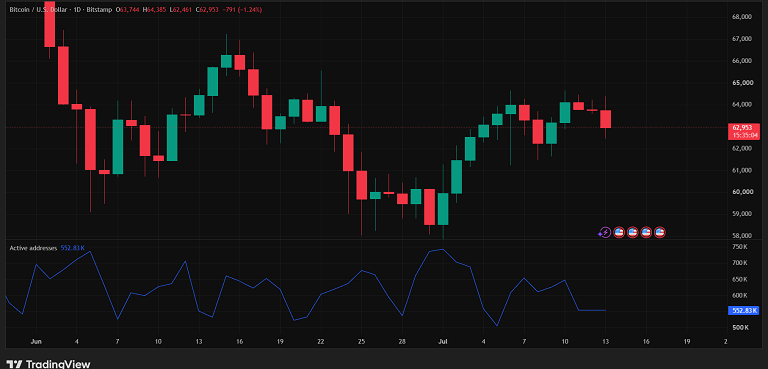Click the 60,000 price axis label
Image resolution: width=768 pixels, height=369 pixels.
[x=742, y=192]
